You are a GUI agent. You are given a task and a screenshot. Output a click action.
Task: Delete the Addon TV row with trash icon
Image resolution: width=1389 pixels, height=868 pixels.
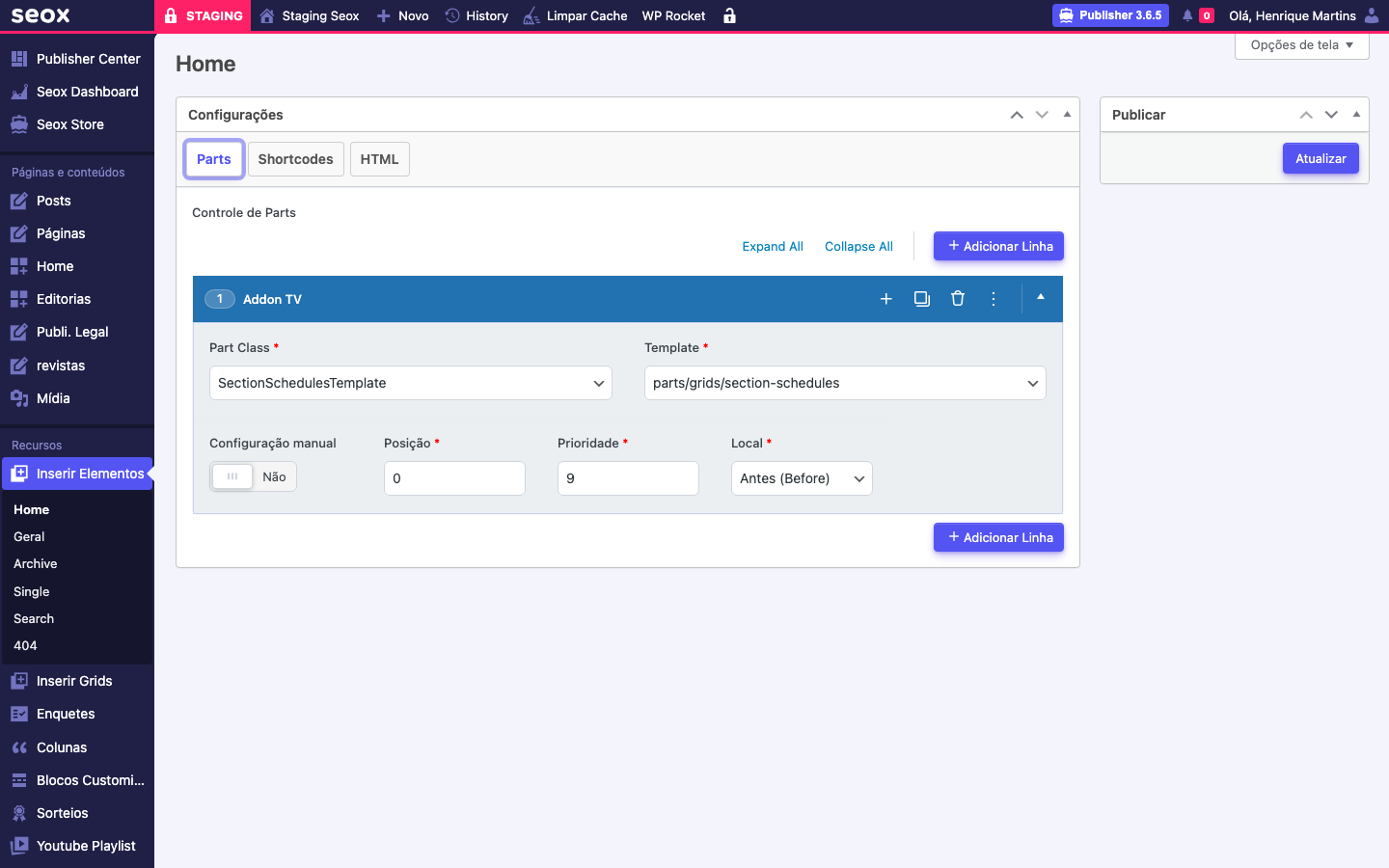point(958,299)
